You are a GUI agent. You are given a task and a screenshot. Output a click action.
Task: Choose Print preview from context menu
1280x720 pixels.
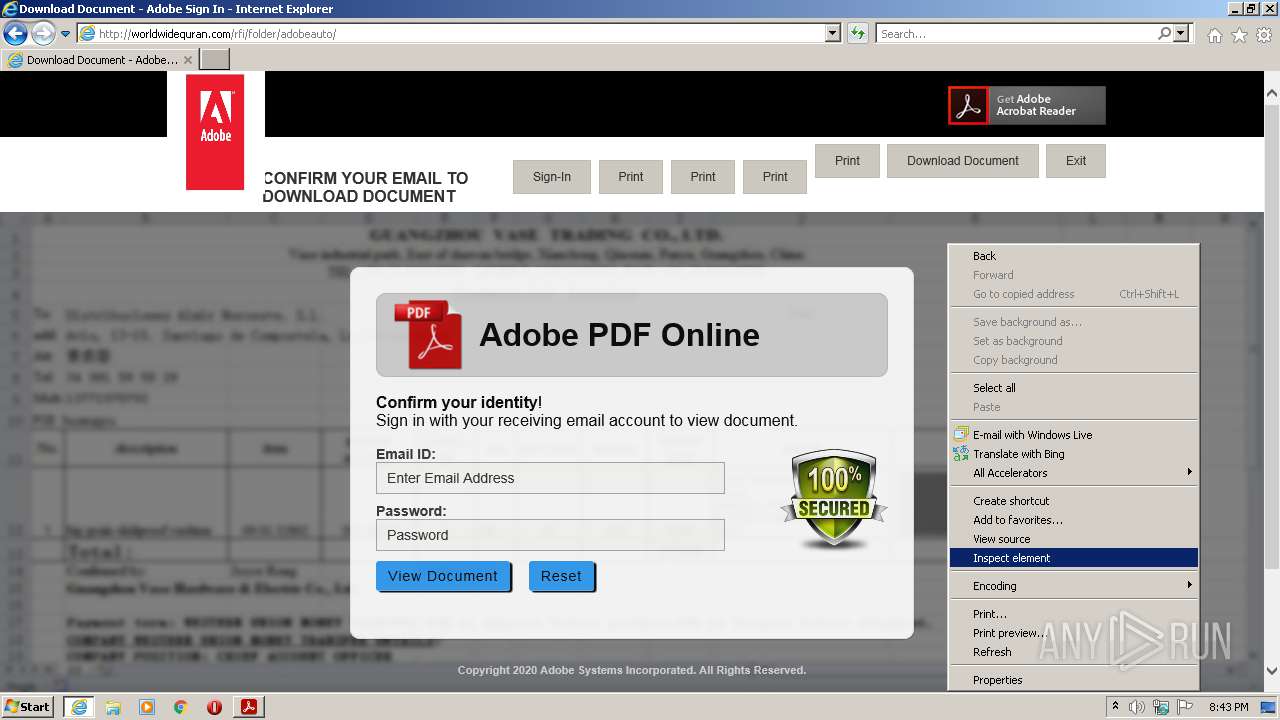click(1073, 633)
